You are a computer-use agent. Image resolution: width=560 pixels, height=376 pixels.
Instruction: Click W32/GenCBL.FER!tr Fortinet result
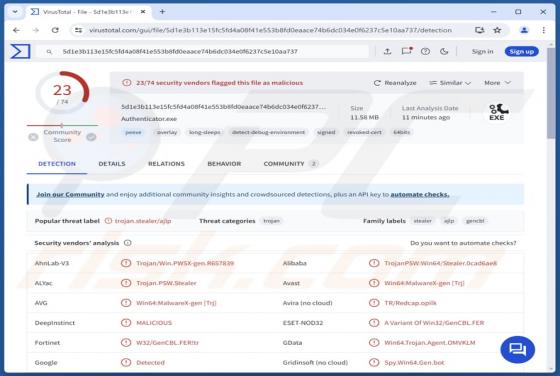(x=167, y=342)
